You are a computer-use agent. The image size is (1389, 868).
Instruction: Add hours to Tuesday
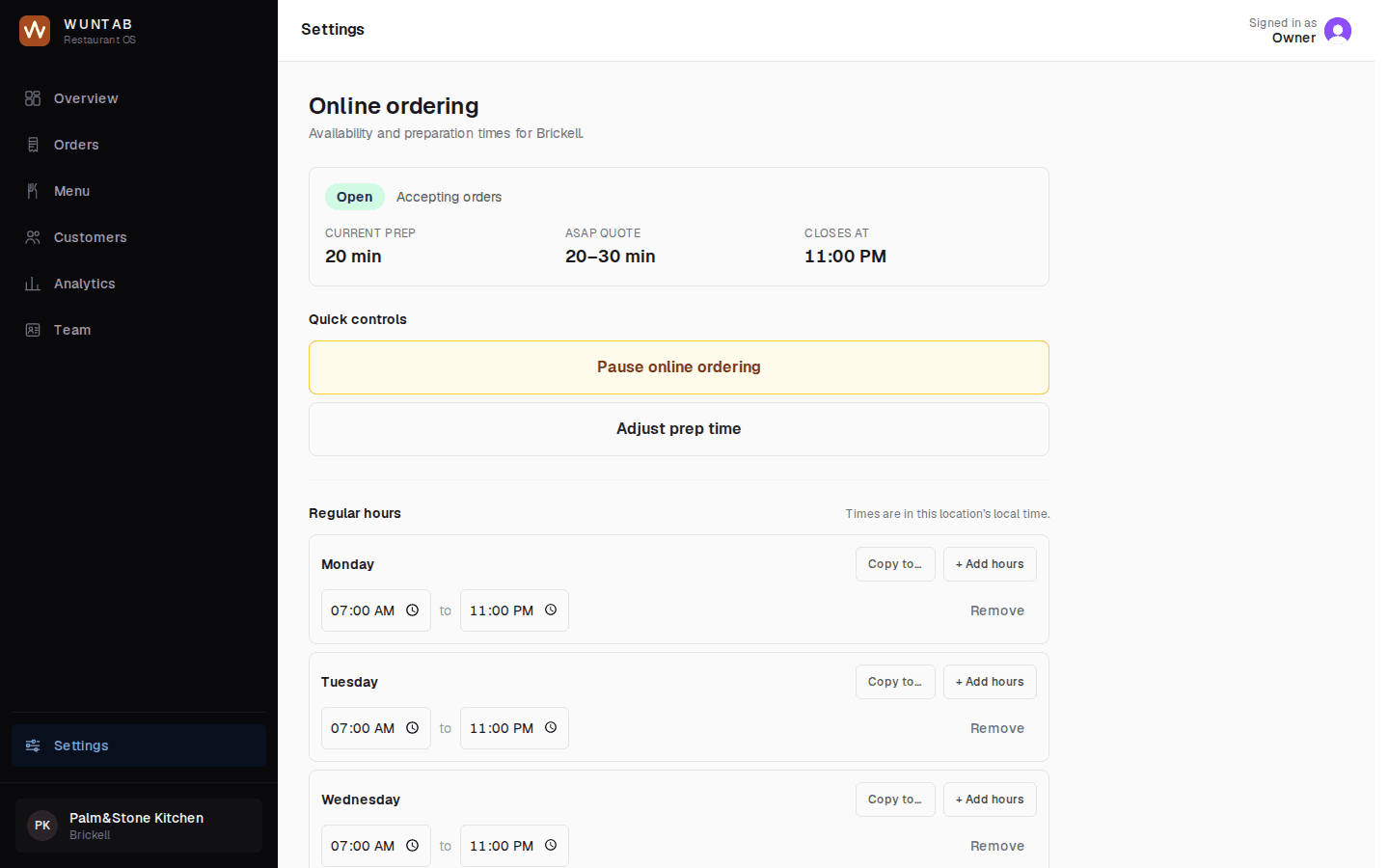click(990, 682)
